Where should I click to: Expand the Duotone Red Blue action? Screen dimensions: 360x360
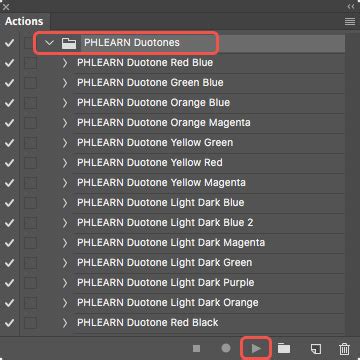(65, 63)
